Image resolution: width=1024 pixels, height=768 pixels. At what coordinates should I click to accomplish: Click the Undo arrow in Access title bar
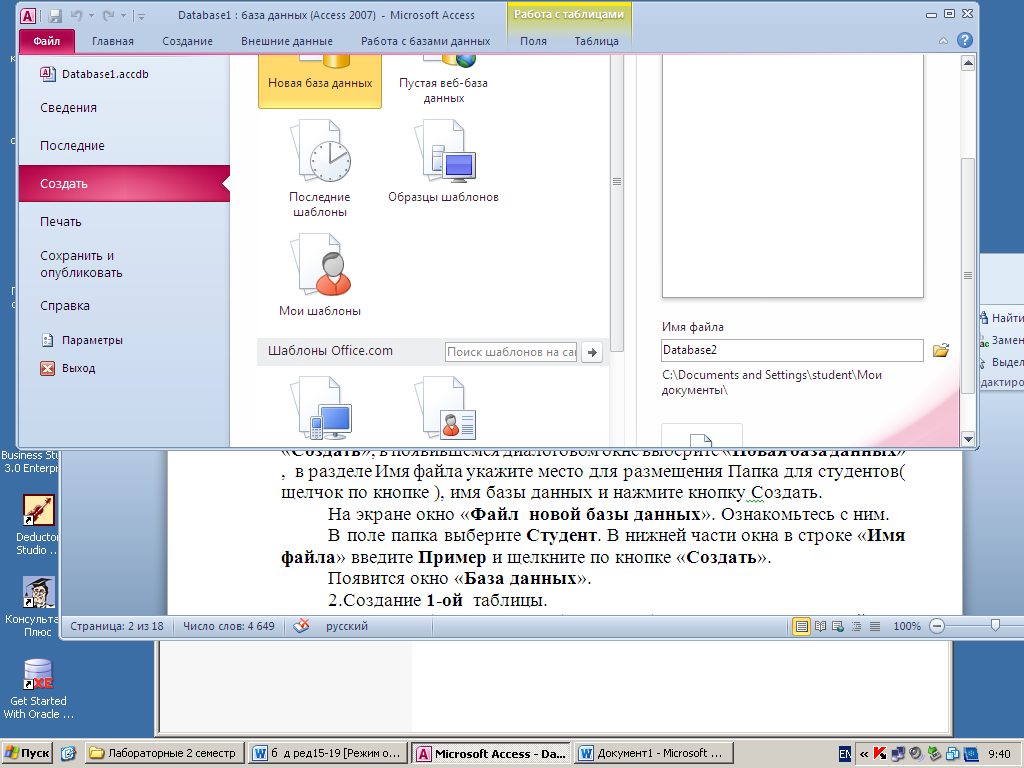pos(76,15)
